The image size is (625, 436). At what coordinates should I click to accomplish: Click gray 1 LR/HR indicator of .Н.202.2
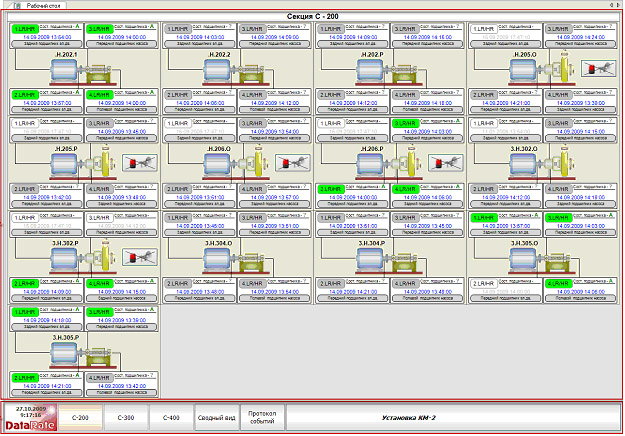(x=178, y=29)
